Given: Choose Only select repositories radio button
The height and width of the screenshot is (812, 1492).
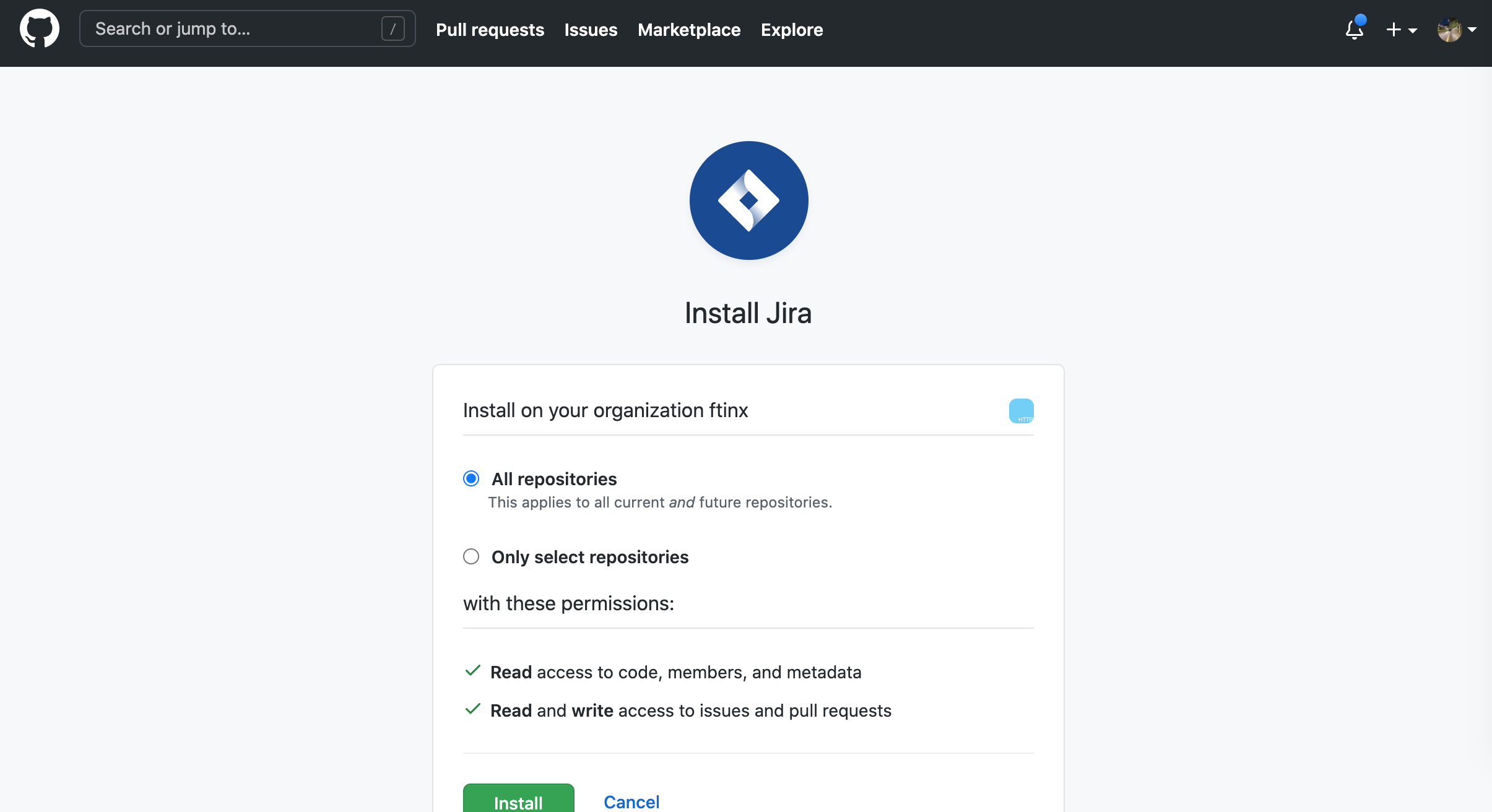Looking at the screenshot, I should [x=471, y=556].
